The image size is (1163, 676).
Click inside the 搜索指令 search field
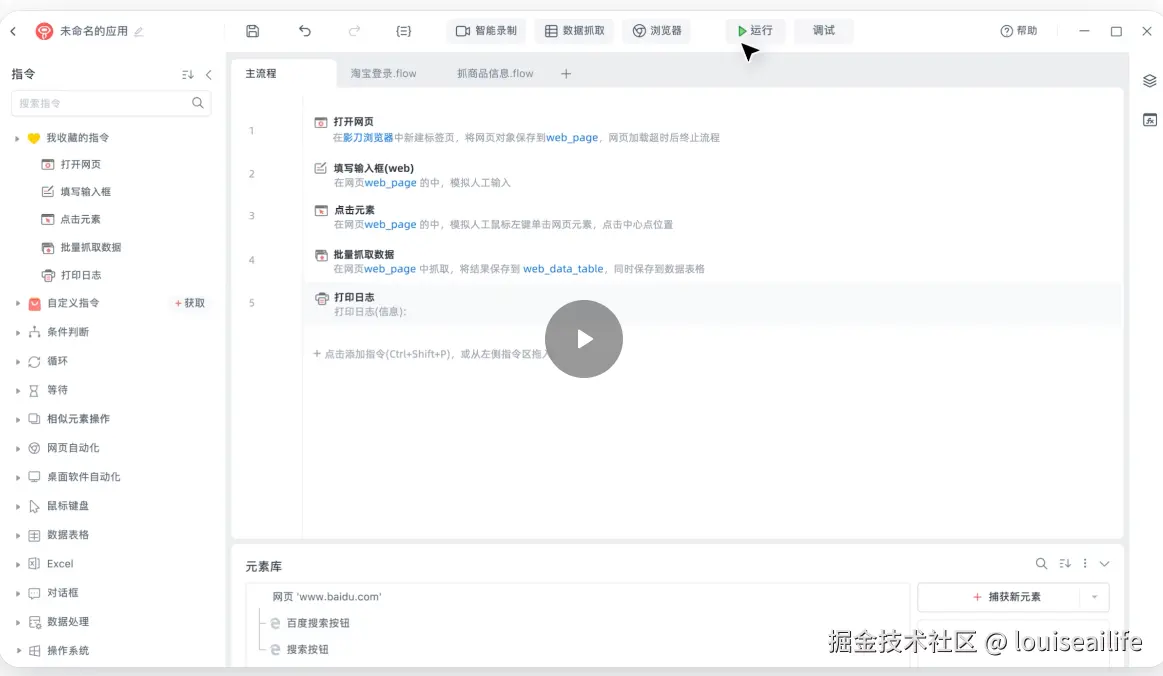103,103
